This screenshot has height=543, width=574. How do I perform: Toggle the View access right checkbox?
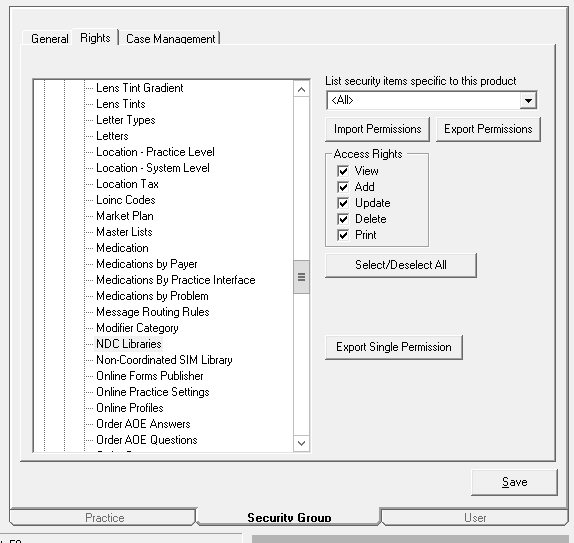(x=343, y=171)
